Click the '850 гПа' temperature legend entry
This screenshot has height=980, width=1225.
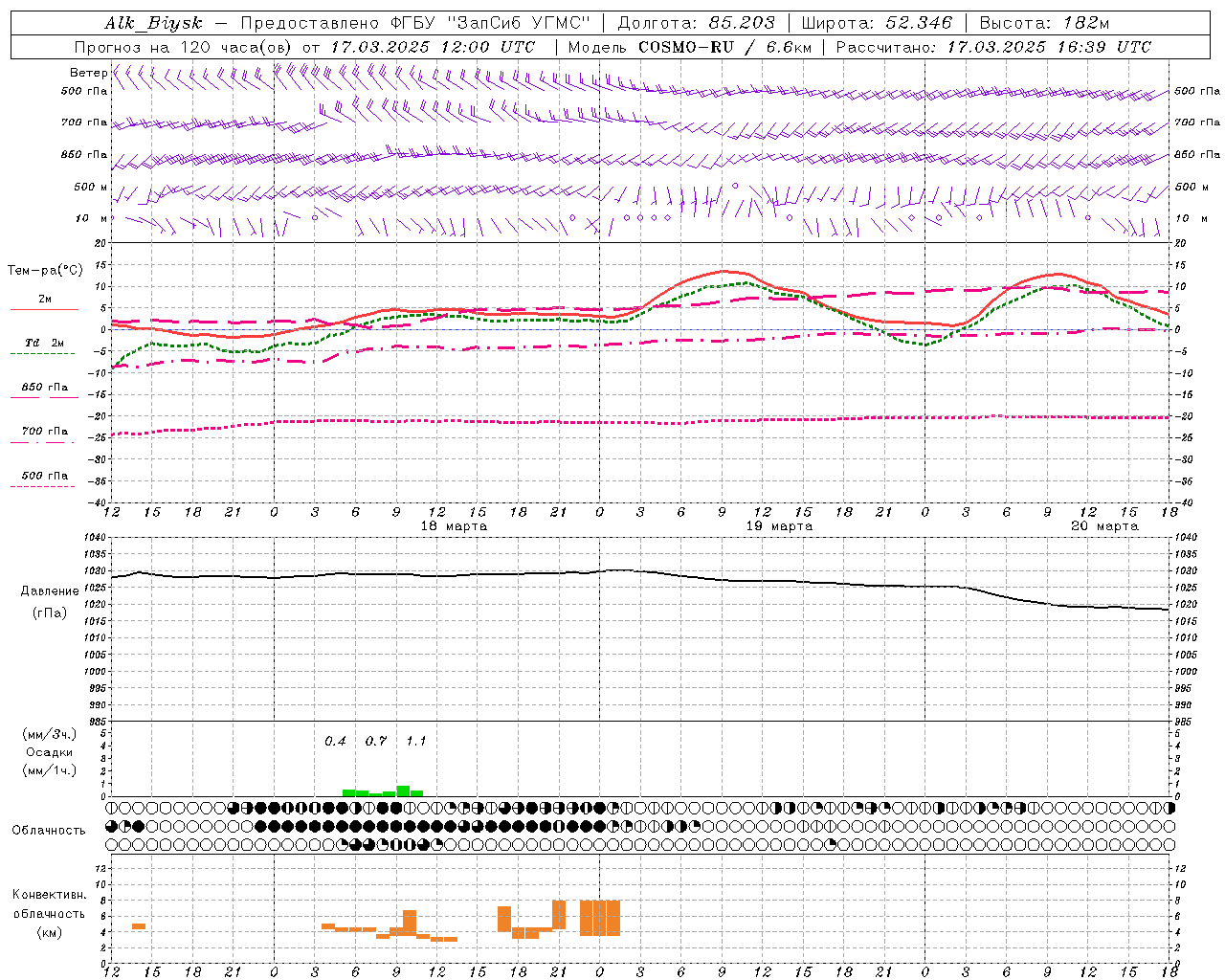44,388
